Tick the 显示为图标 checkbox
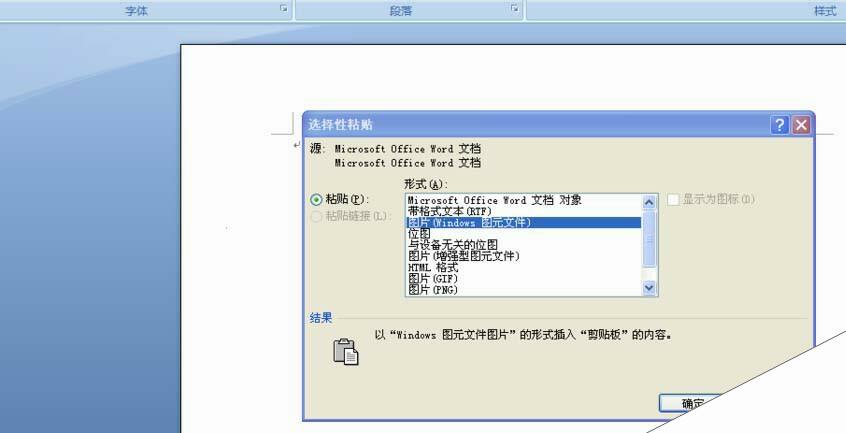 (673, 200)
